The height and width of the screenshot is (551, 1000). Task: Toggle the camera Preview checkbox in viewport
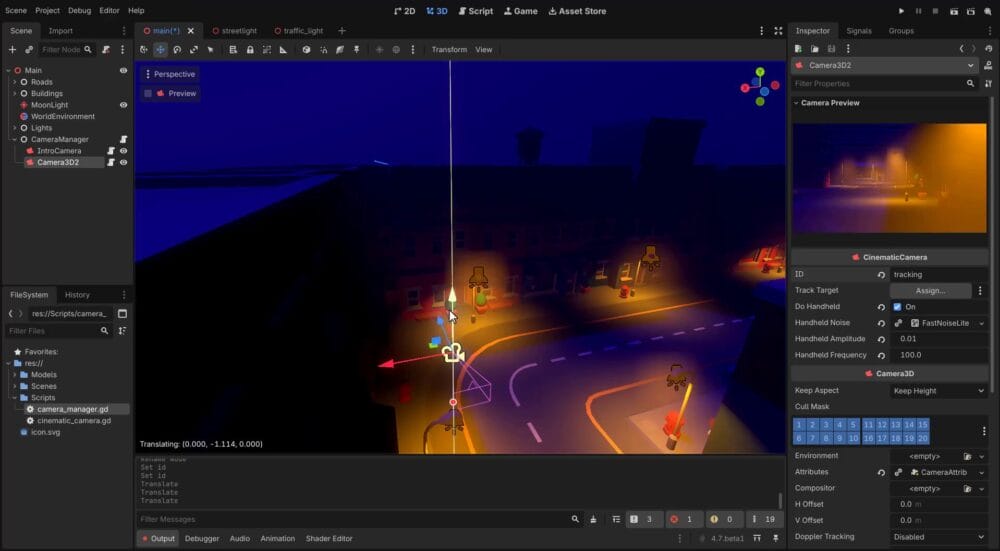pyautogui.click(x=148, y=94)
